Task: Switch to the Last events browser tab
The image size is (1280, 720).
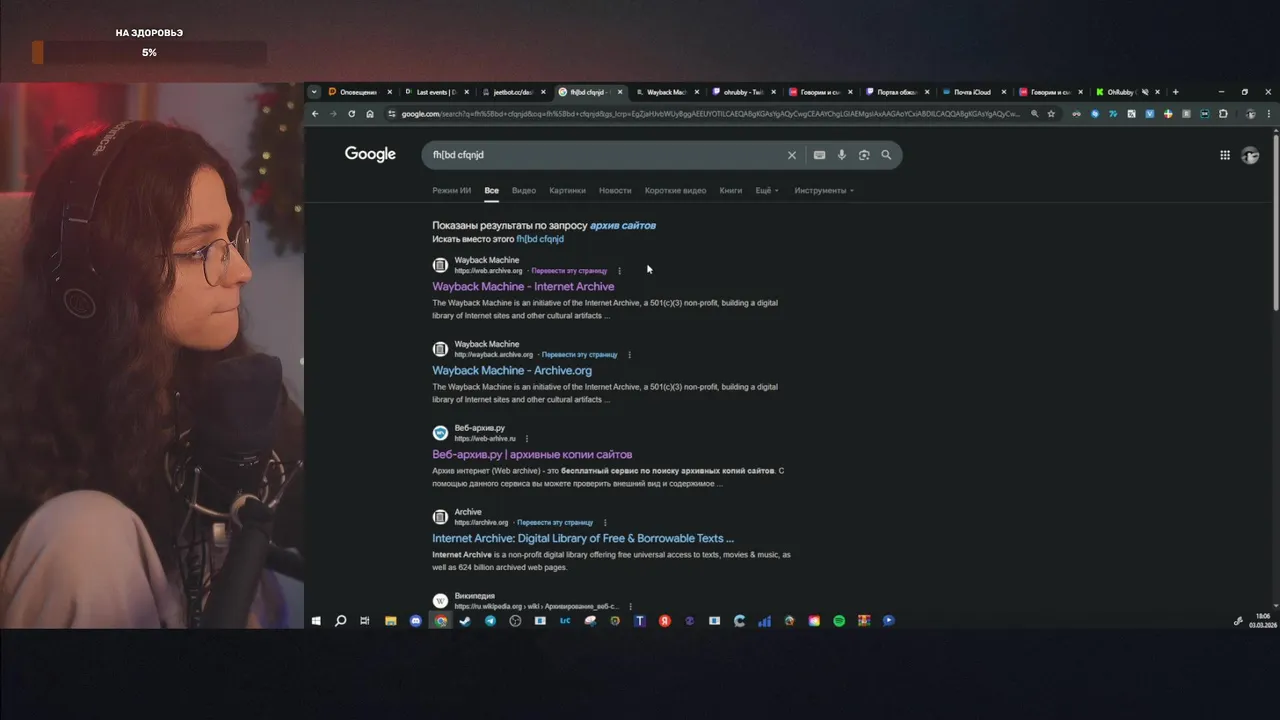Action: point(435,92)
